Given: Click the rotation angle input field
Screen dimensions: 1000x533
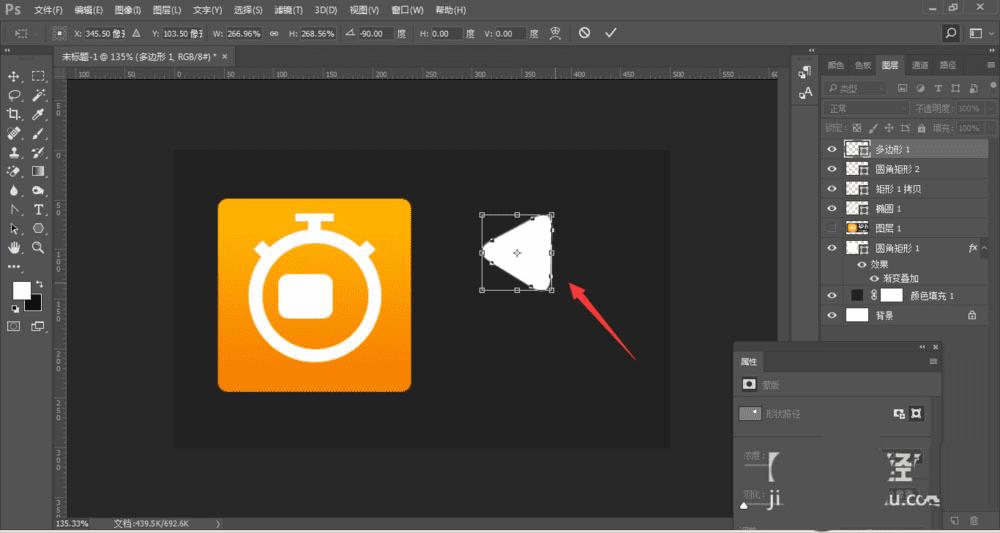Looking at the screenshot, I should coord(376,33).
